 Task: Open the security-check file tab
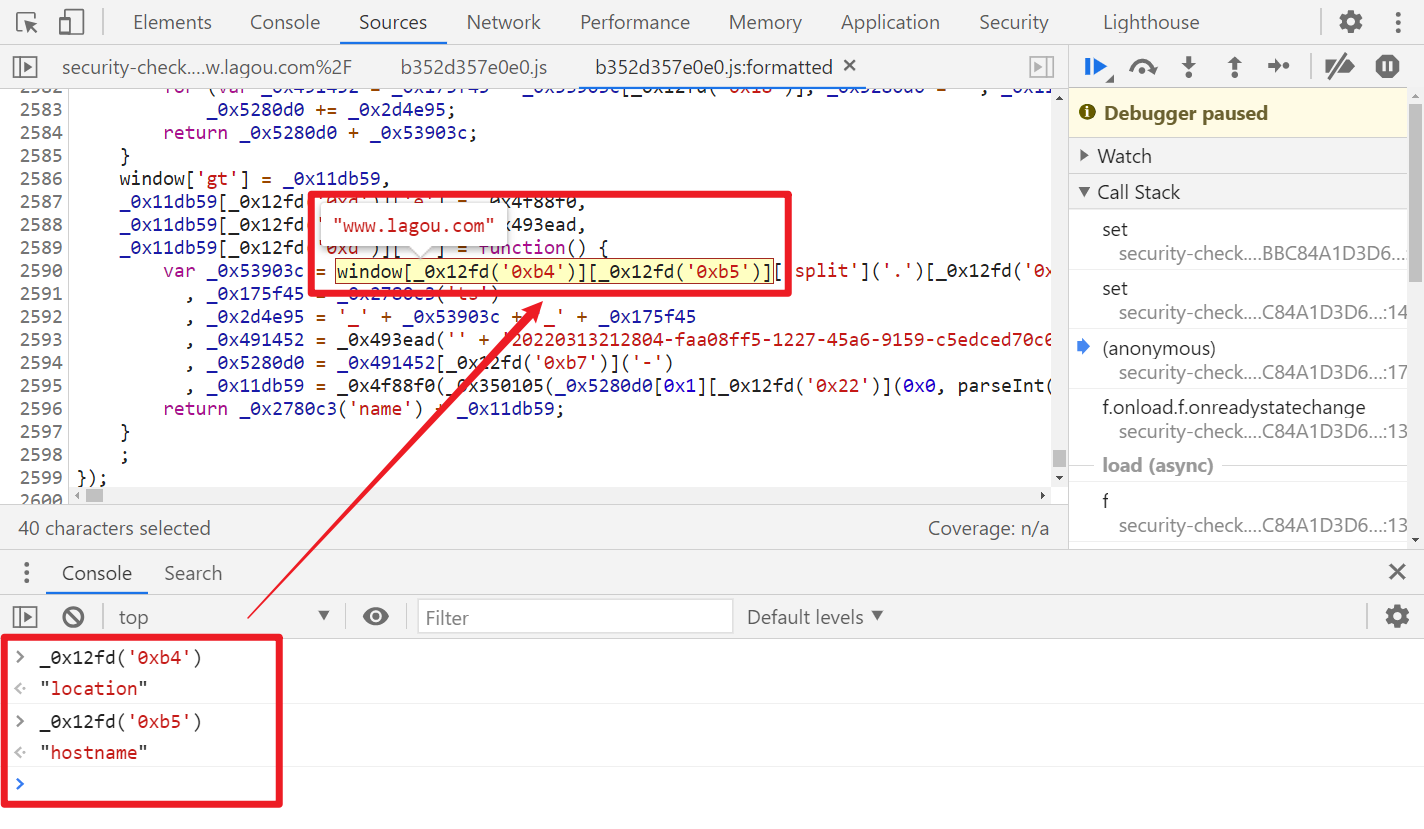pos(207,67)
